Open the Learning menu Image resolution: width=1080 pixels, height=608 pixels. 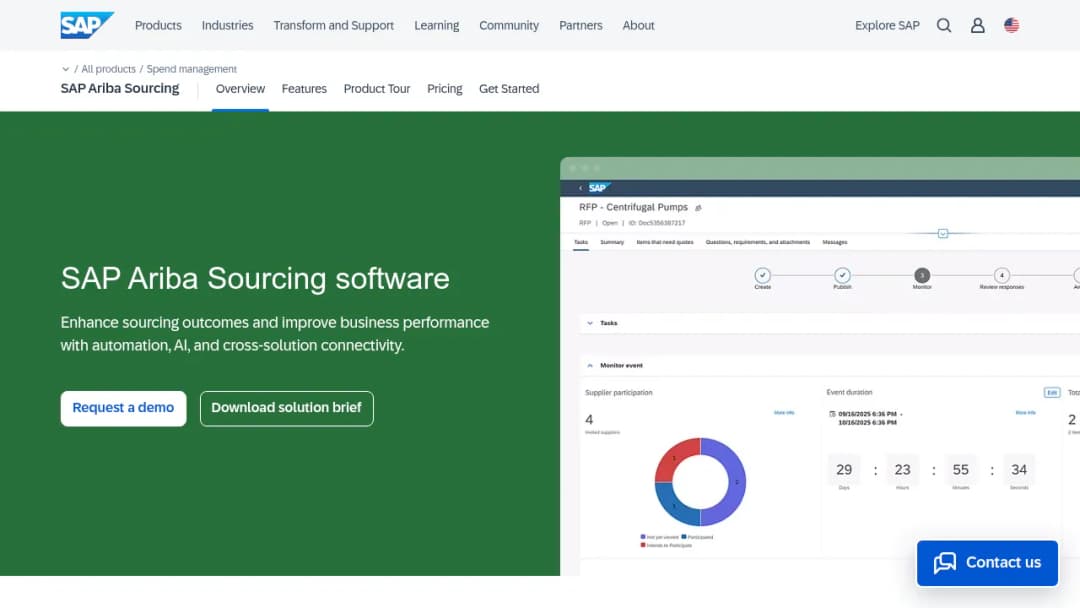[437, 25]
